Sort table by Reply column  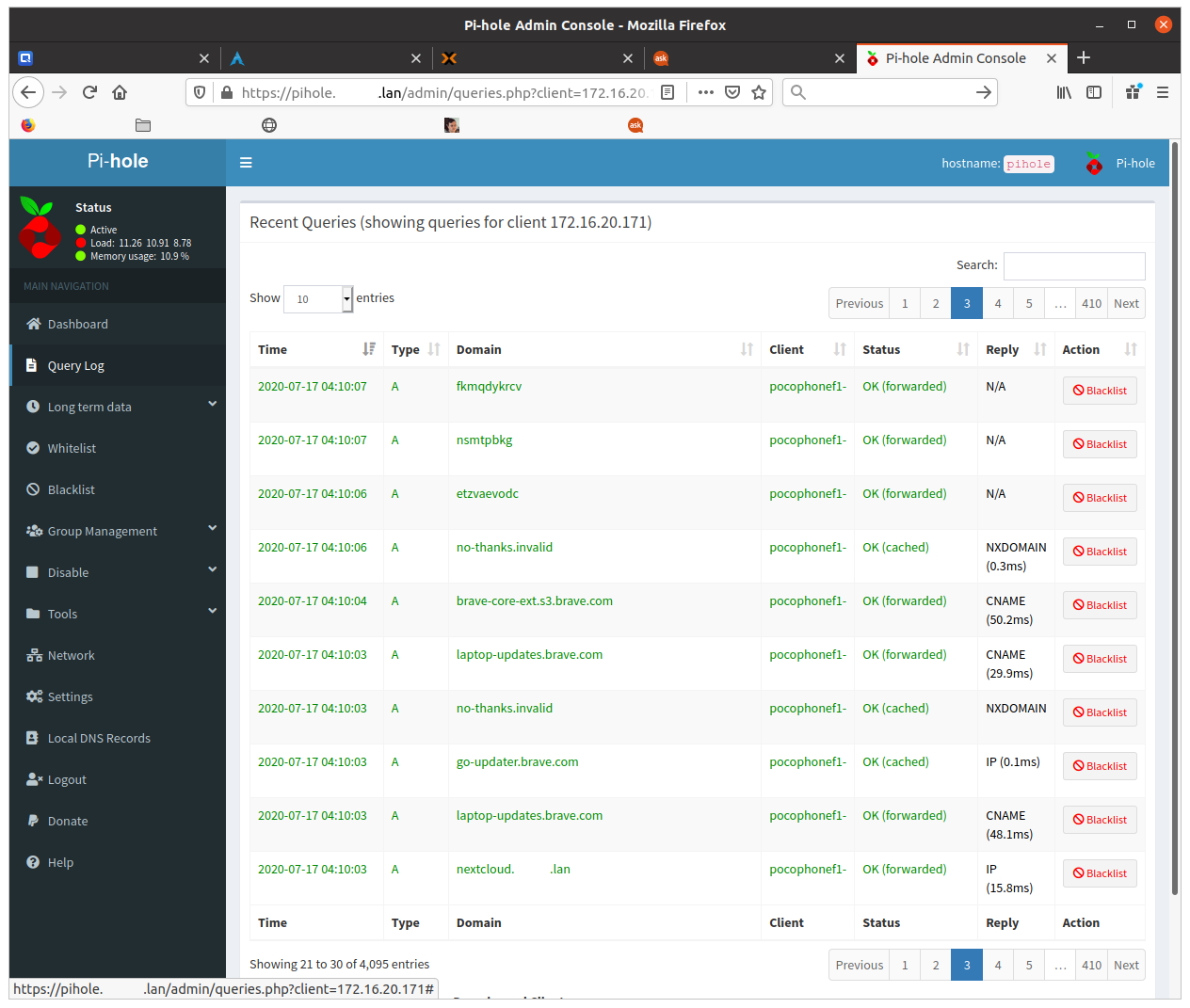[x=1016, y=349]
